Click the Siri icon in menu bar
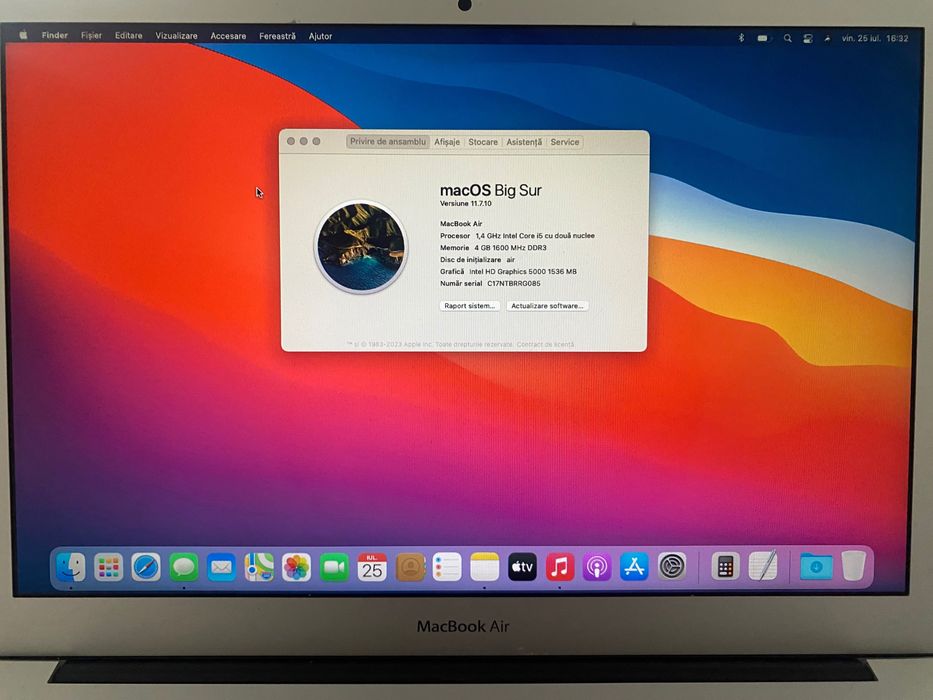The height and width of the screenshot is (700, 933). coord(827,39)
